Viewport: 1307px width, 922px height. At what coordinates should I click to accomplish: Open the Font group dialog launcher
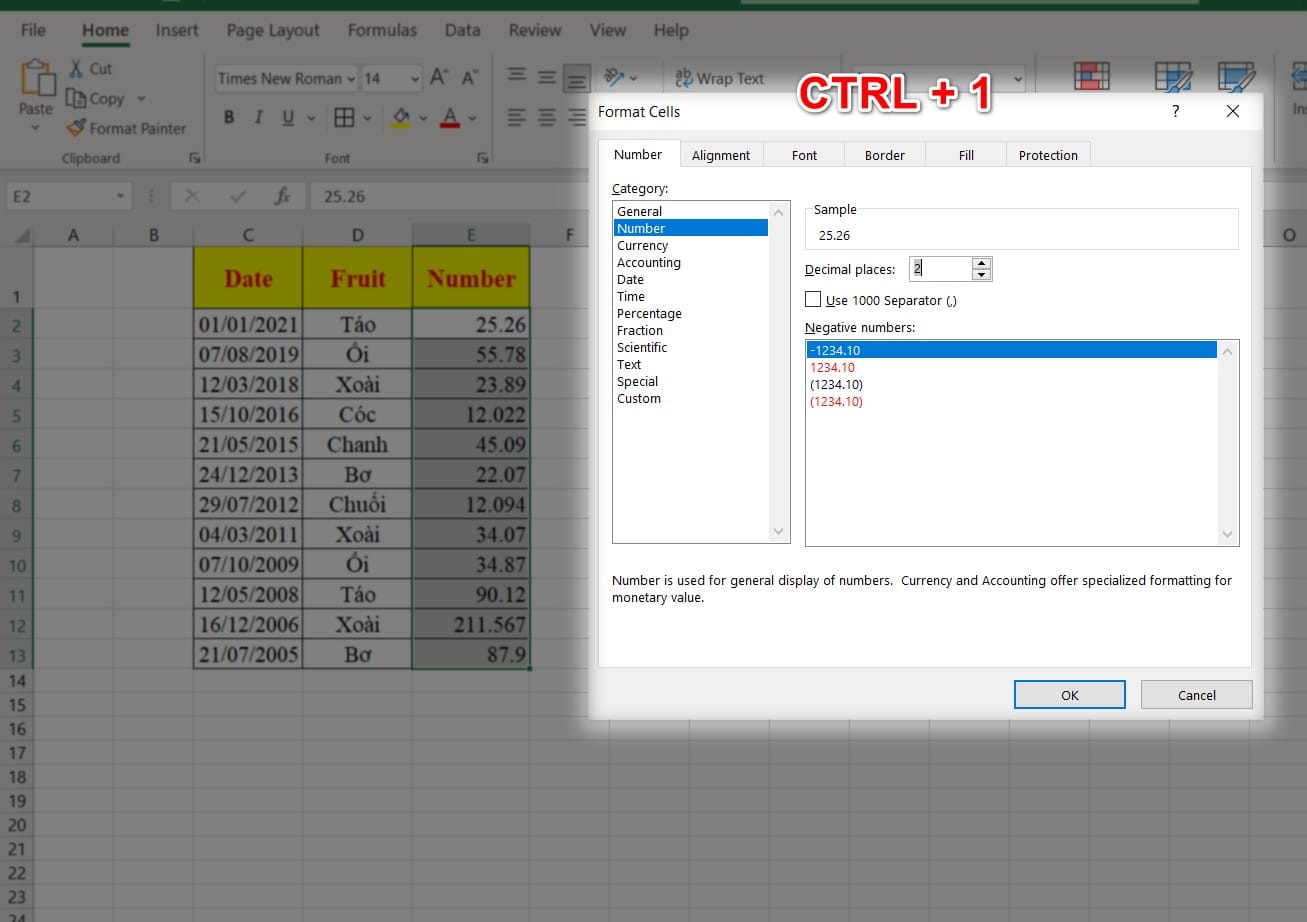[483, 158]
